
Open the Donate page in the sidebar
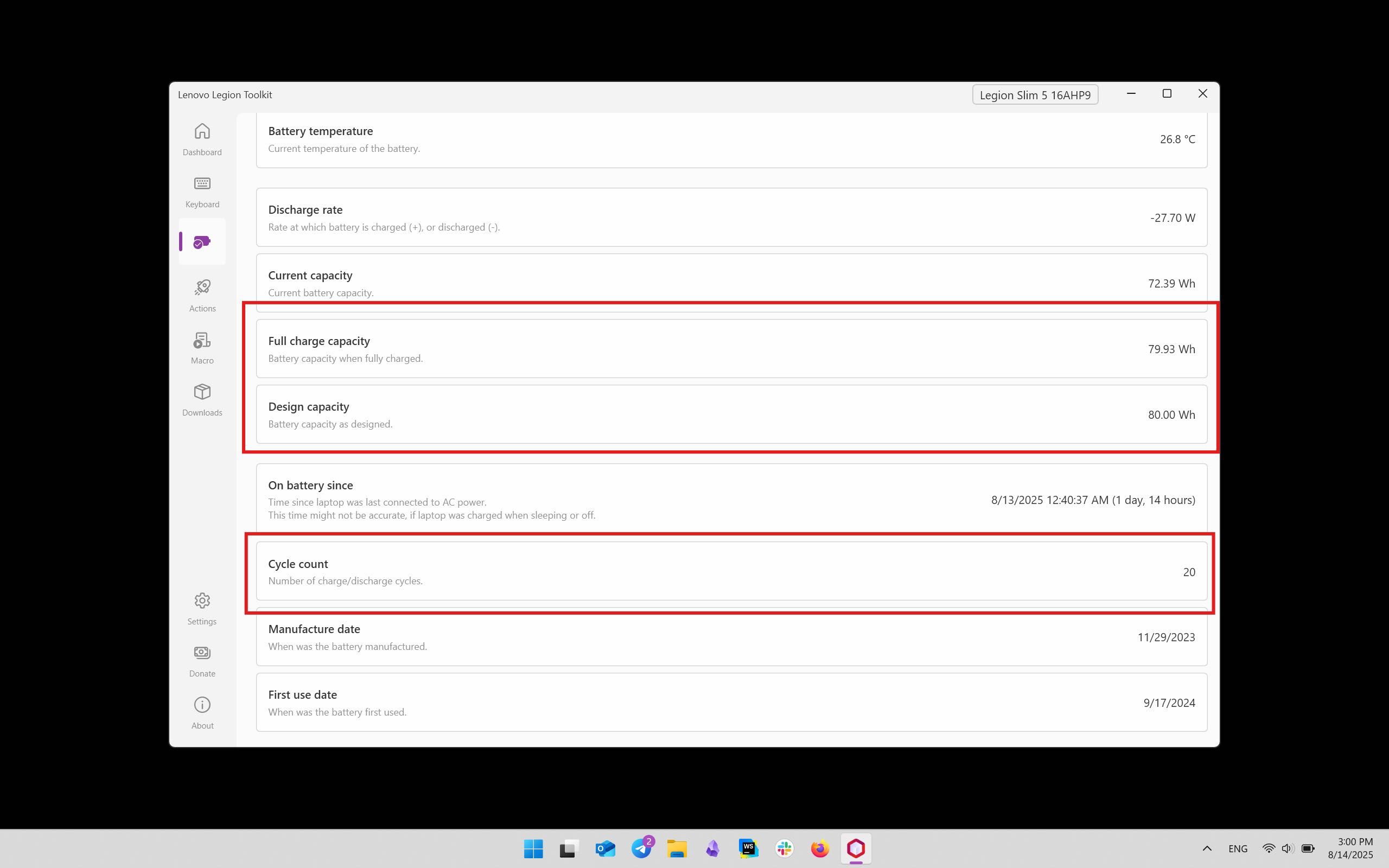202,661
